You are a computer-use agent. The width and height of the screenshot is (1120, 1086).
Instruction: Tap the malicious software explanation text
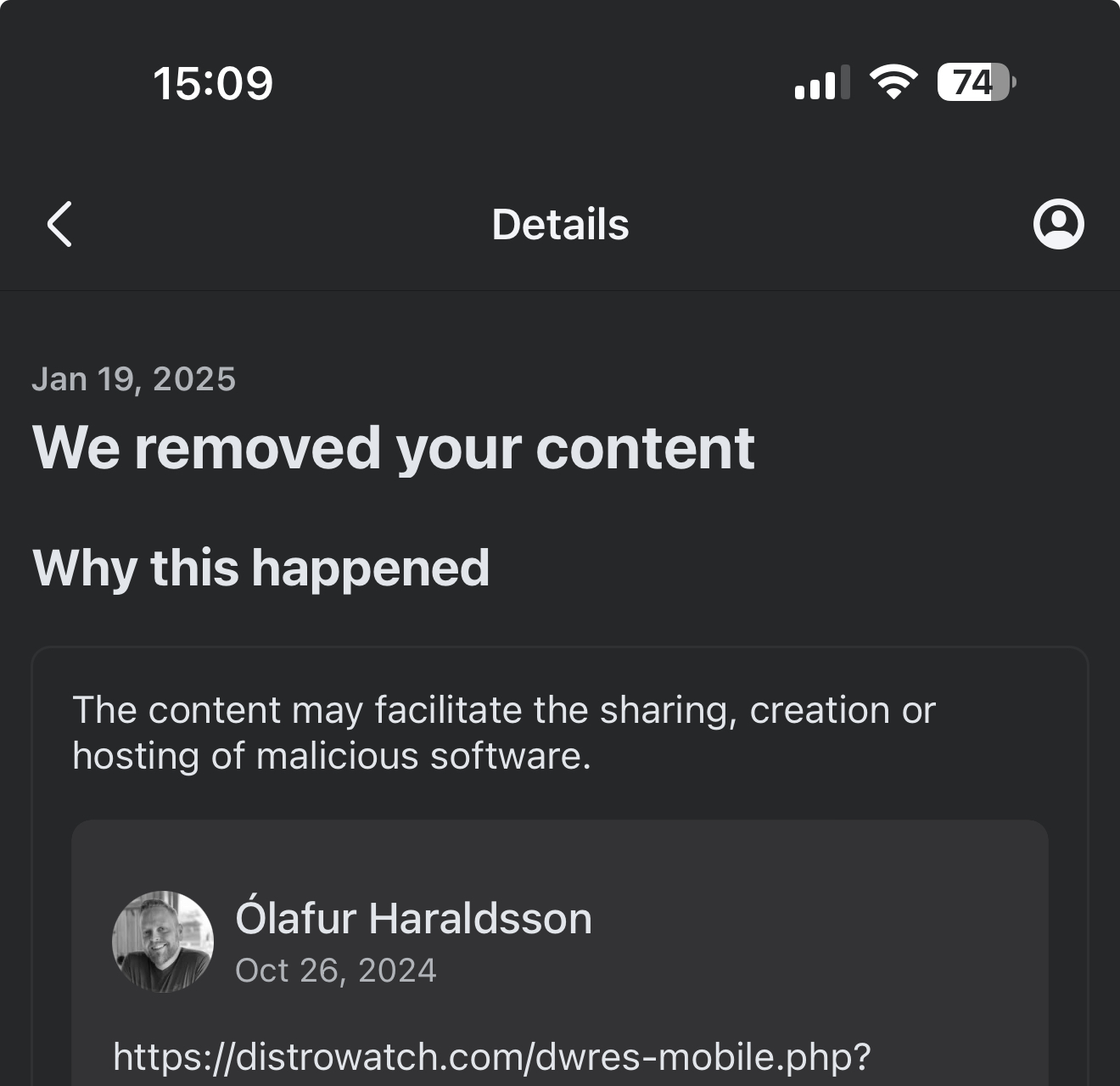coord(504,733)
